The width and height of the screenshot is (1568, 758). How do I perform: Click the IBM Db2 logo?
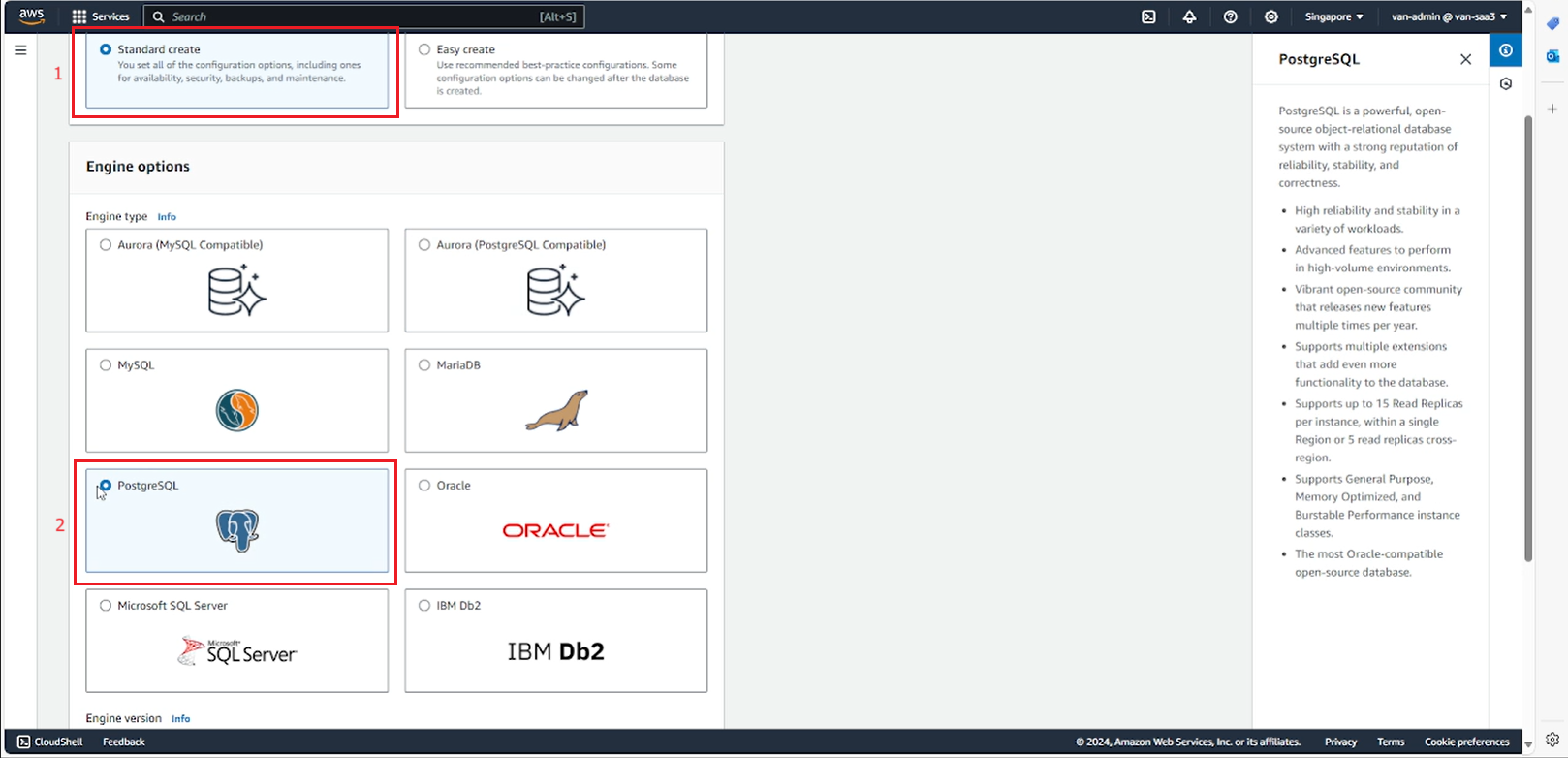[x=555, y=651]
